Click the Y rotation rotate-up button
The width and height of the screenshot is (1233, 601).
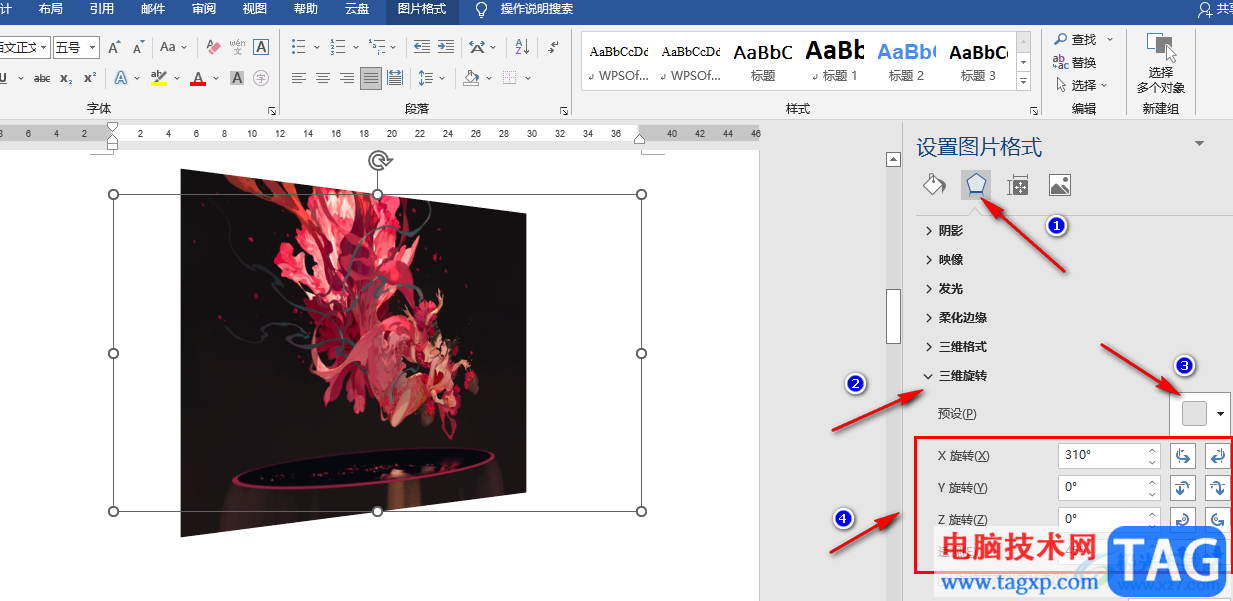point(1184,488)
